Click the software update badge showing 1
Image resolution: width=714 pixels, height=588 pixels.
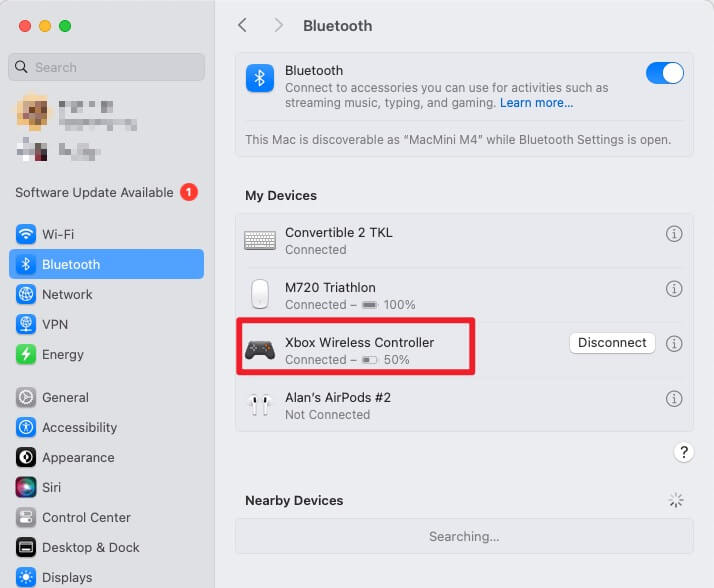189,192
